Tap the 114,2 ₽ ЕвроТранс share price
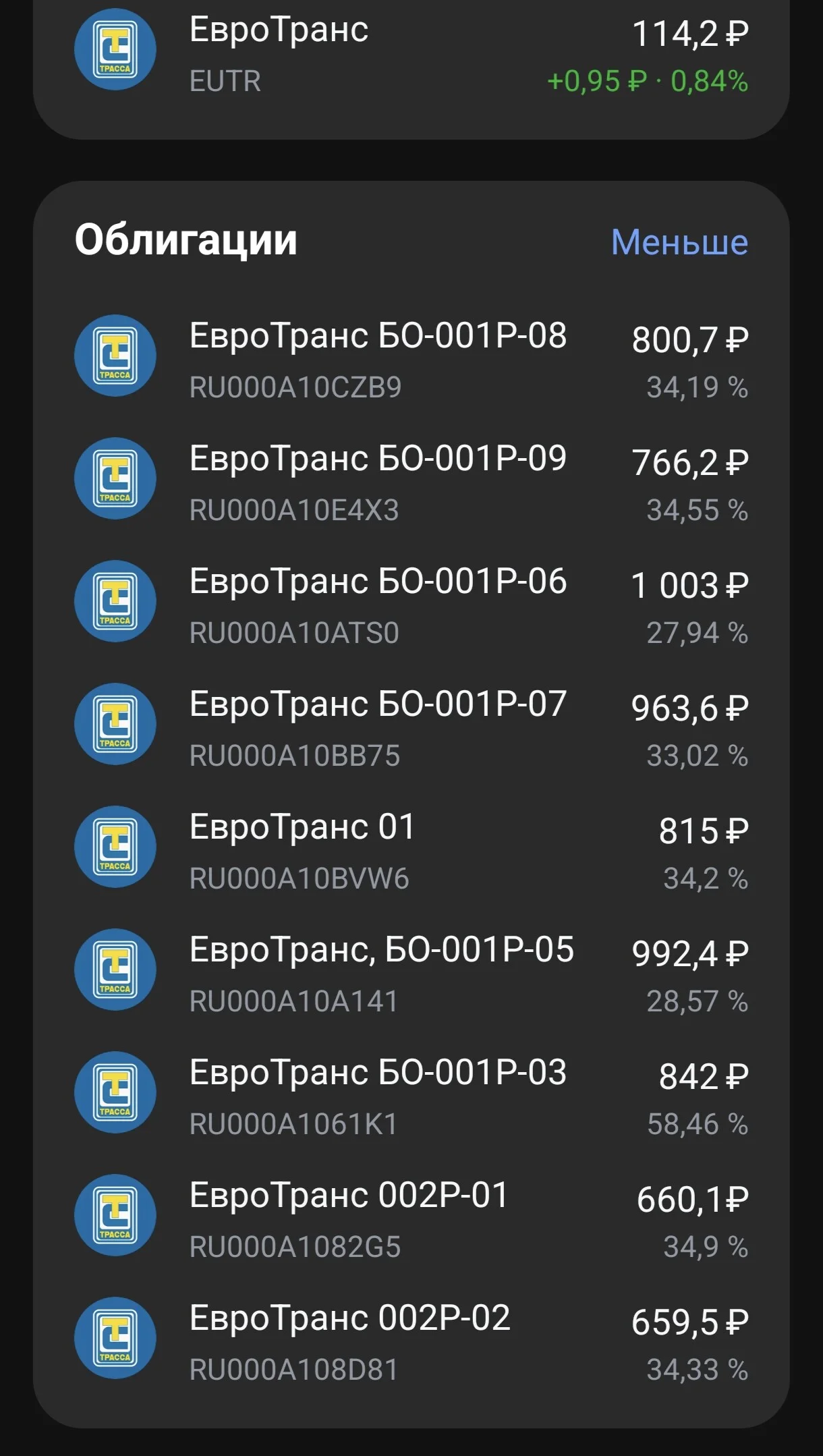The width and height of the screenshot is (823, 1456). [x=690, y=33]
